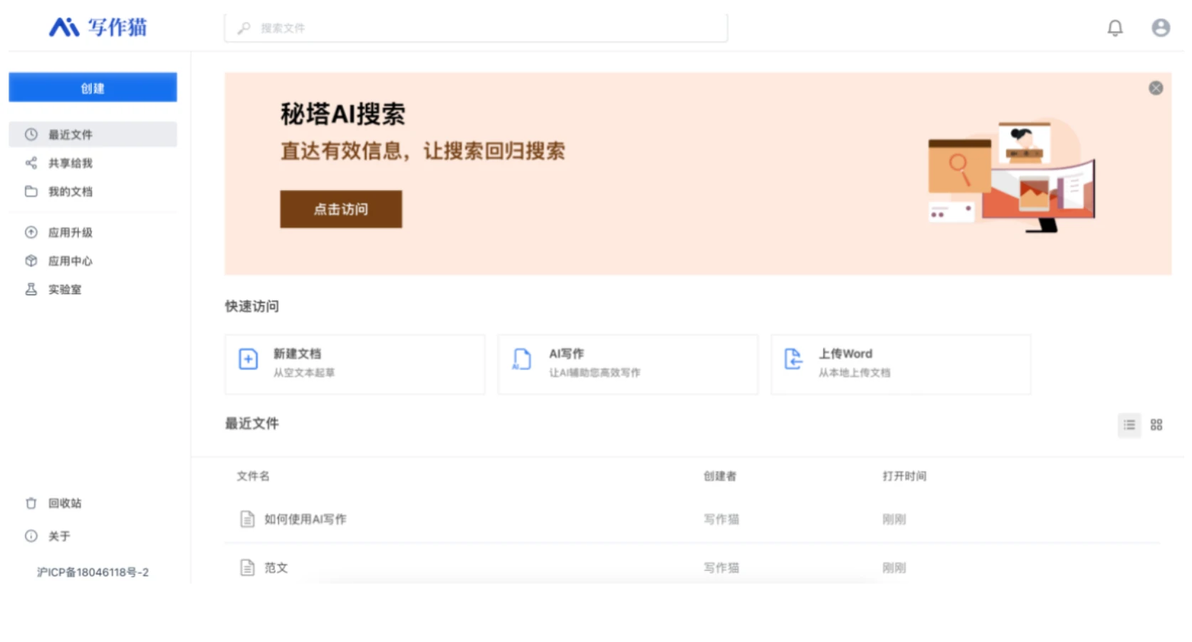Screen dimensions: 1192x642
Task: Click the 点击访问 banner button
Action: tap(341, 209)
